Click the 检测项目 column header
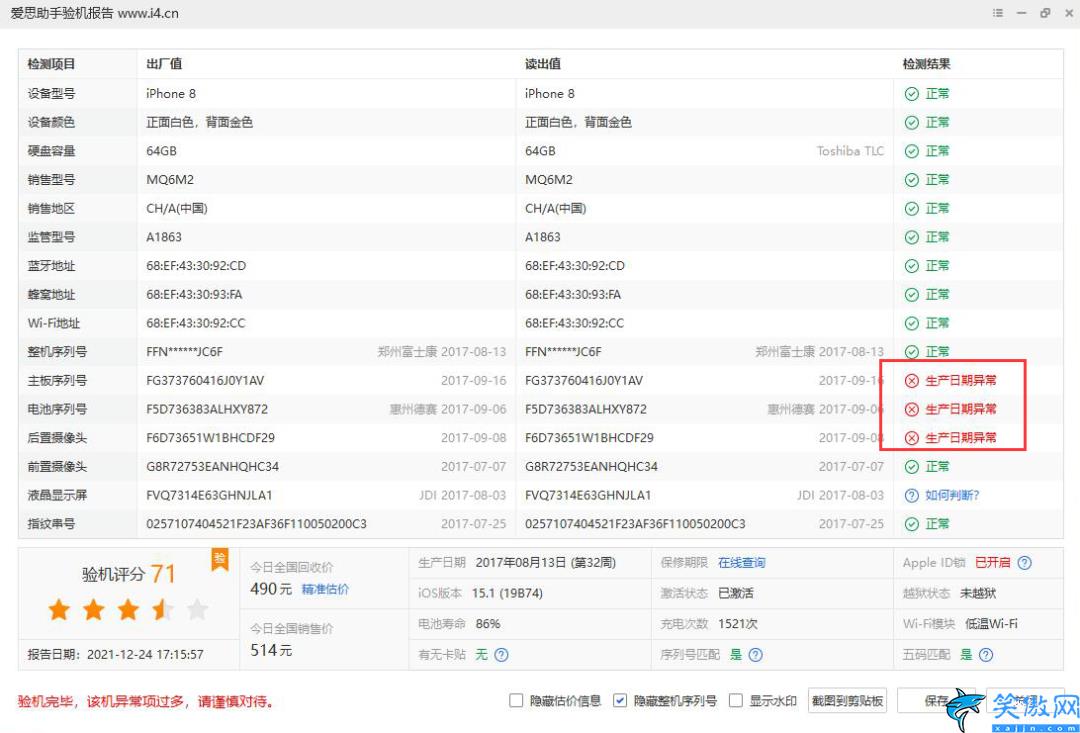 point(51,64)
